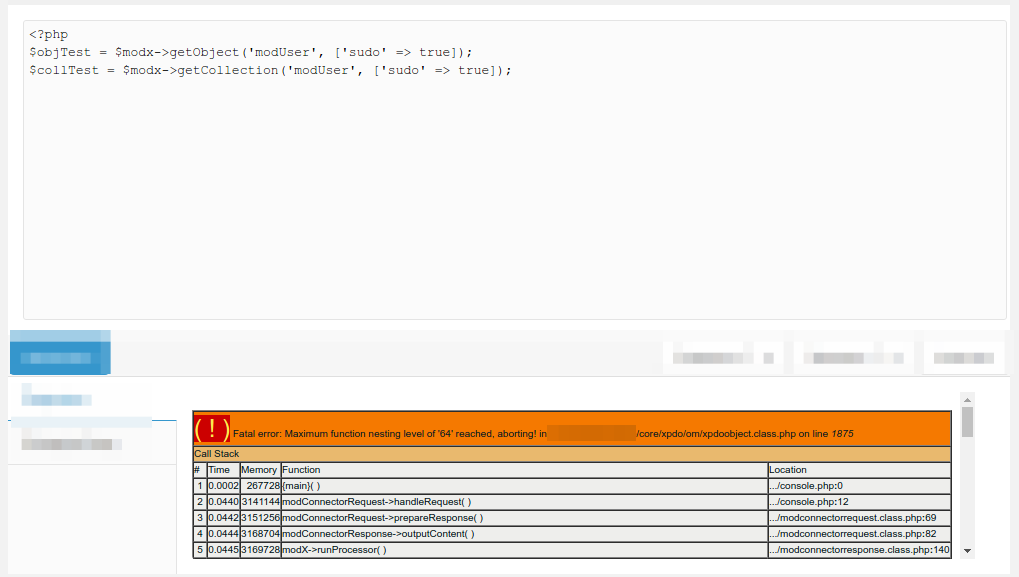1019x577 pixels.
Task: Select the blurred tab above the output
Action: pyautogui.click(x=57, y=398)
